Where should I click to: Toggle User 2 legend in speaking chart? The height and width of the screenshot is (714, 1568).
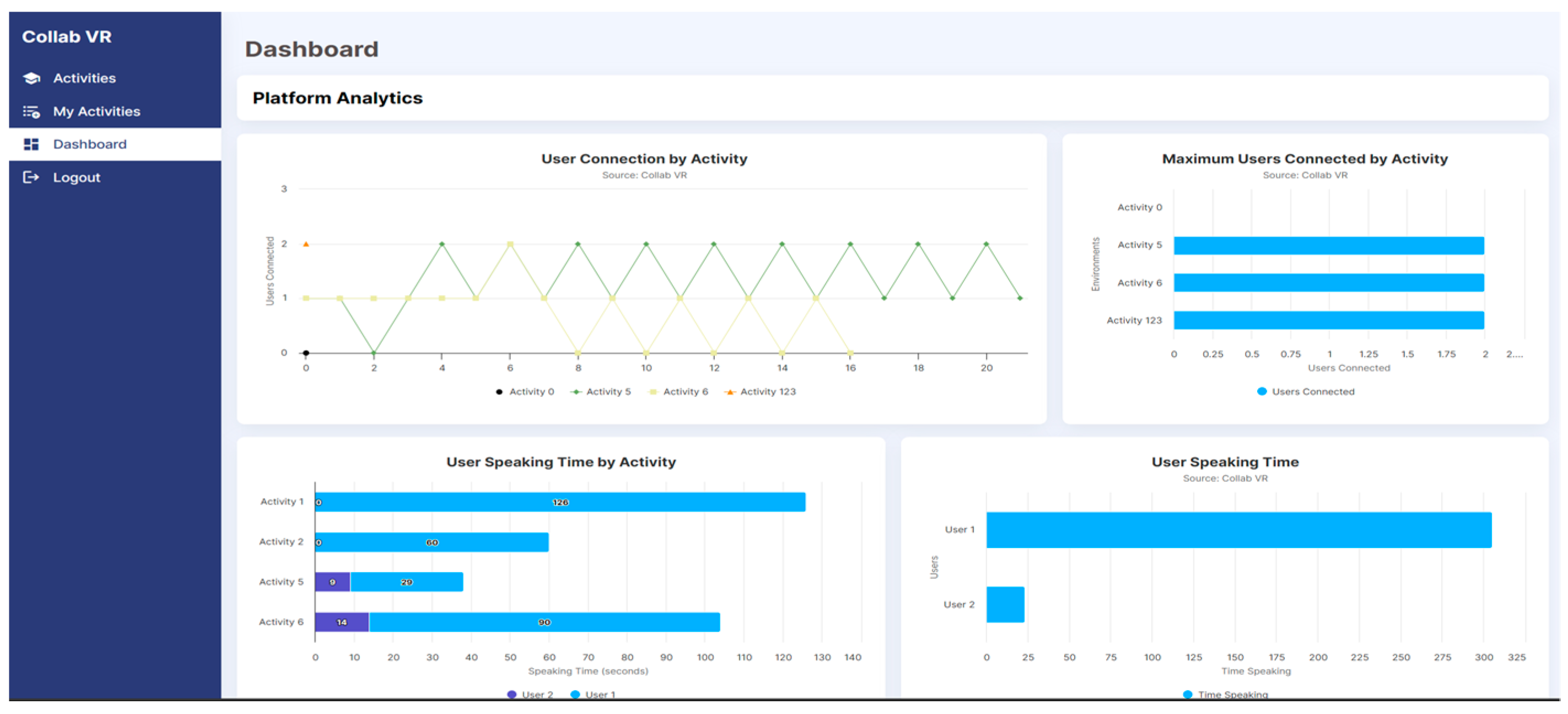[536, 694]
